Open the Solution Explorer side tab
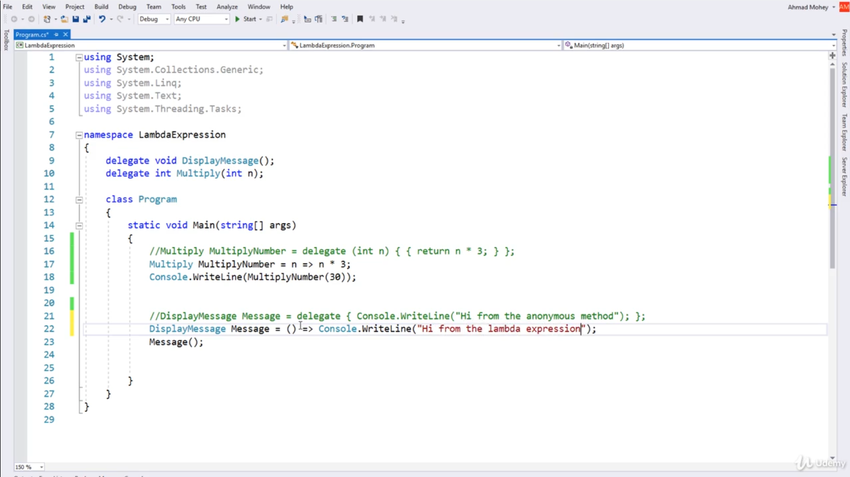850x477 pixels. point(845,85)
